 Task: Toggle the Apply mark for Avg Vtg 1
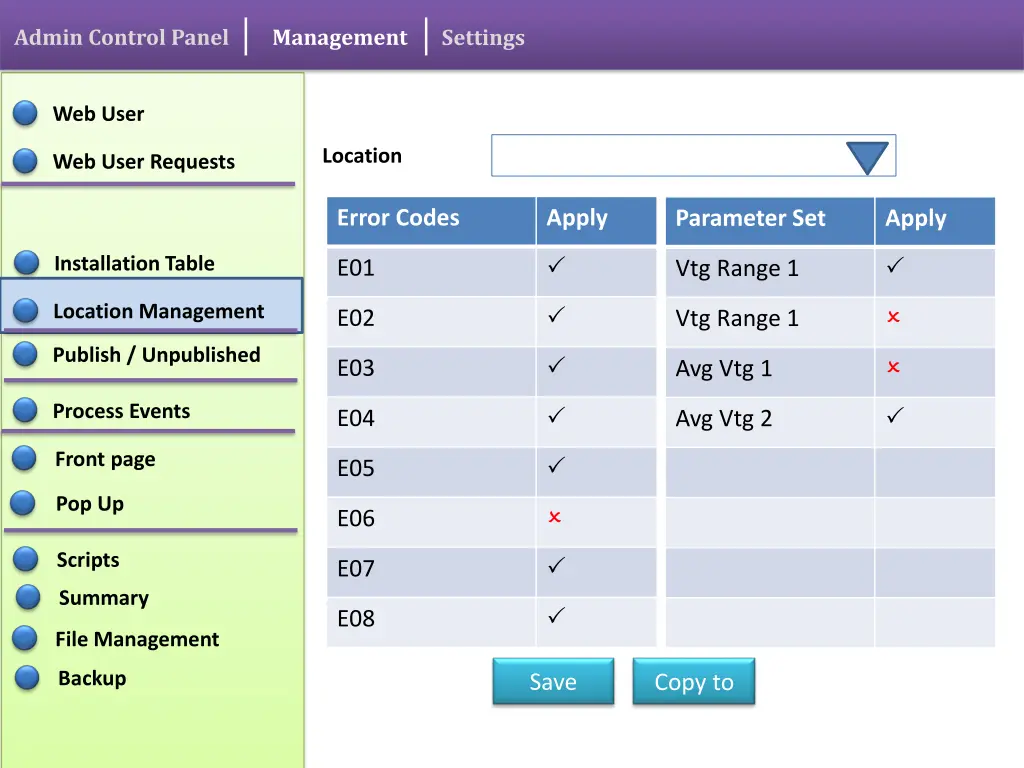click(x=893, y=367)
